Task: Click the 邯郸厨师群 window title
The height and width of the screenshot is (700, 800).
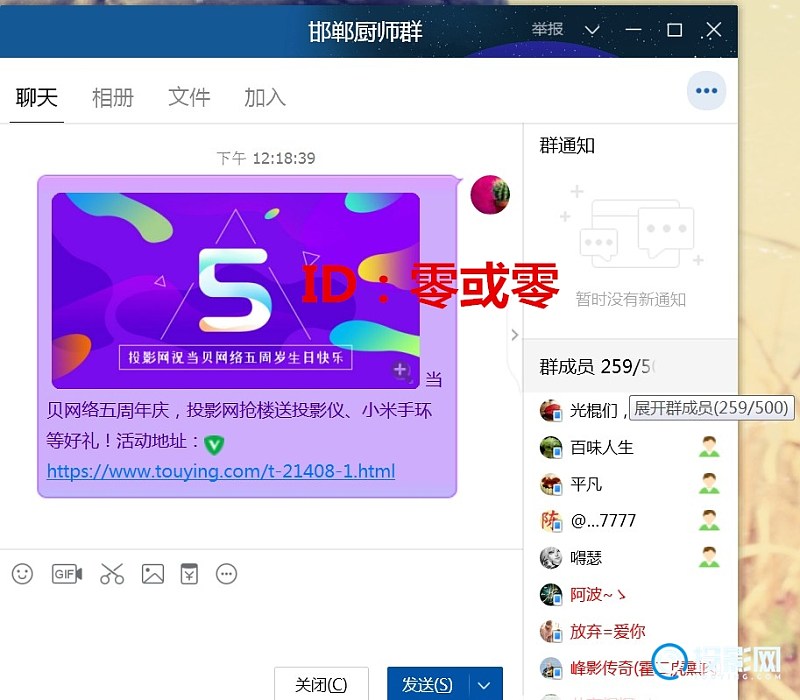Action: [x=365, y=32]
